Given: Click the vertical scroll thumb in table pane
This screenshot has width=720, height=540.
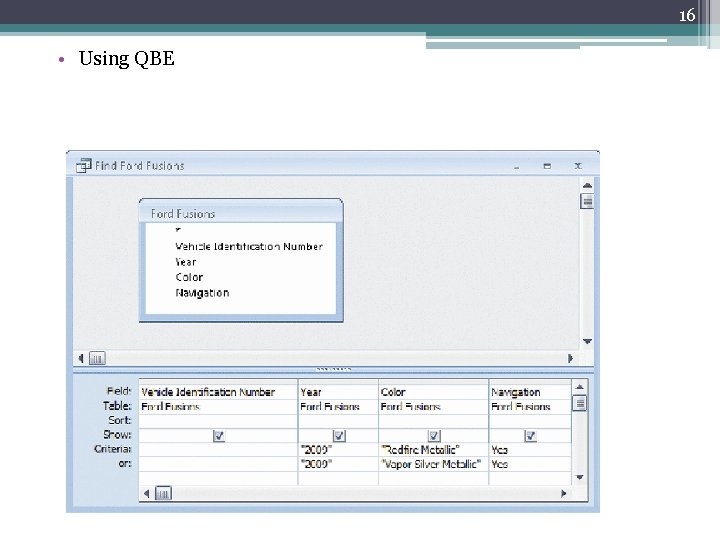Looking at the screenshot, I should click(587, 201).
